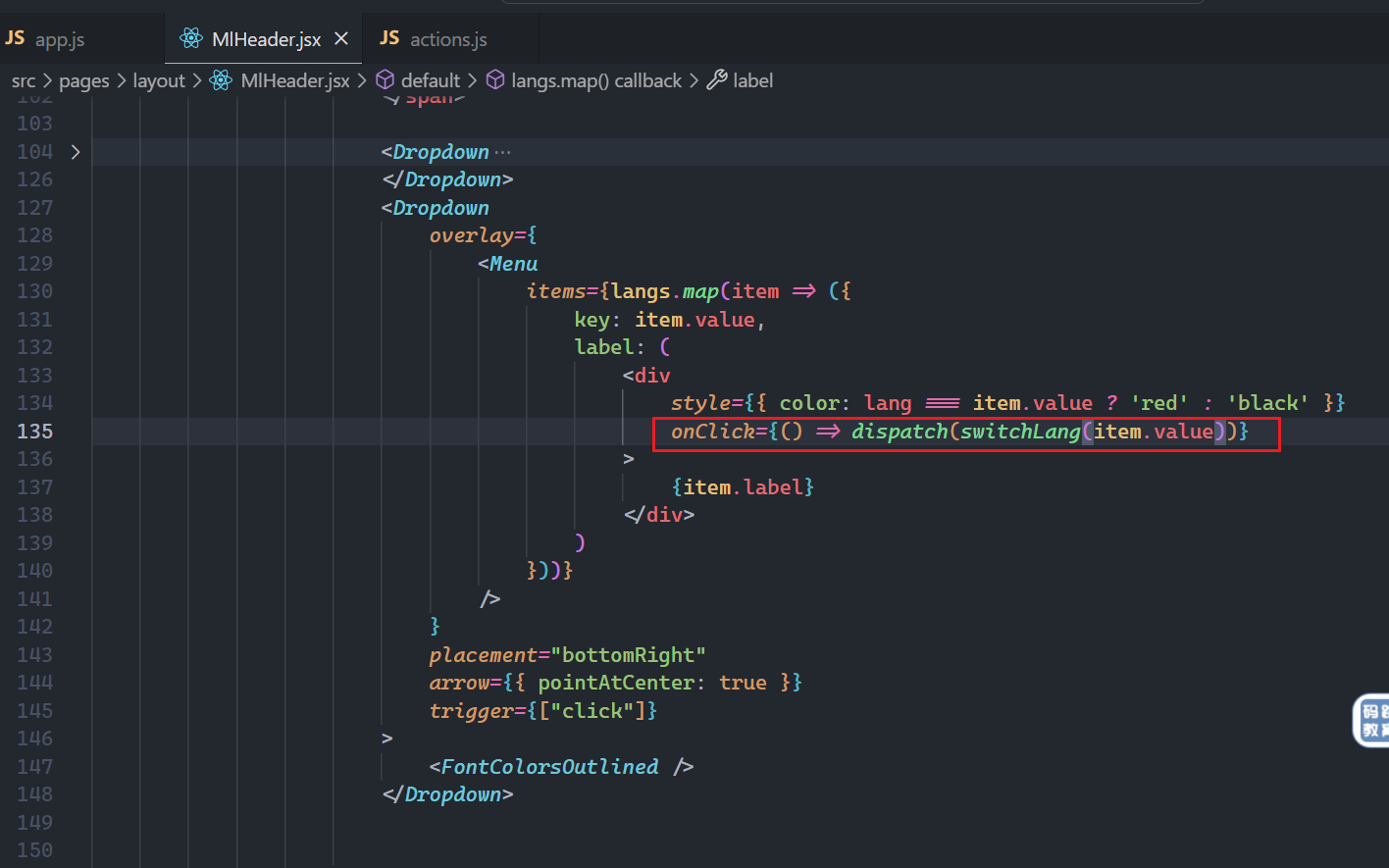Open the default symbol breadcrumb
The width and height of the screenshot is (1389, 868).
[x=431, y=80]
